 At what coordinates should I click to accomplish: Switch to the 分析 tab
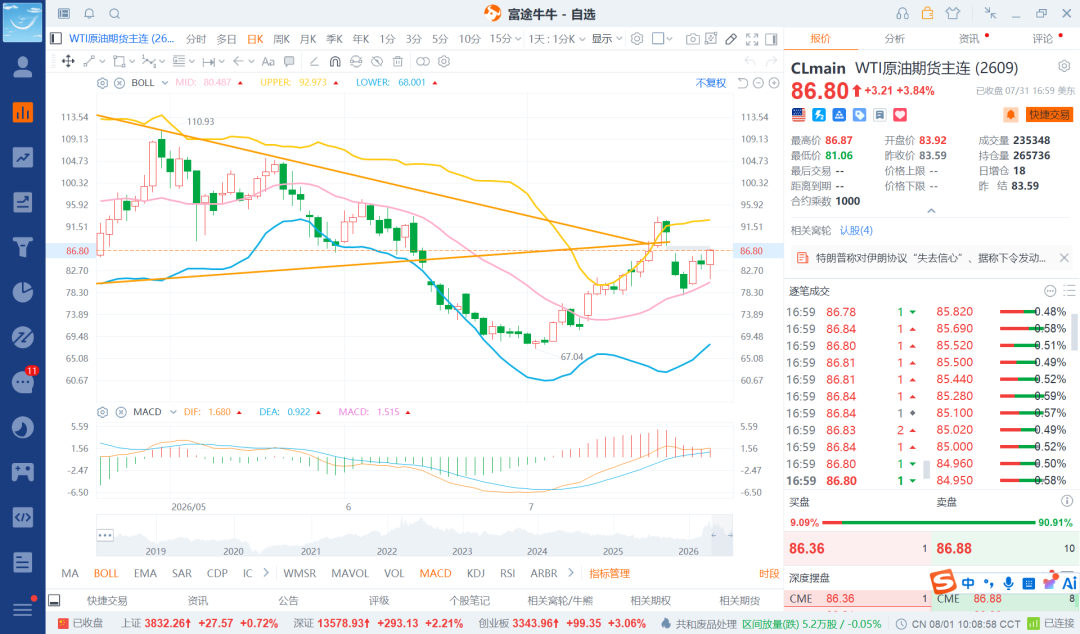tap(894, 39)
